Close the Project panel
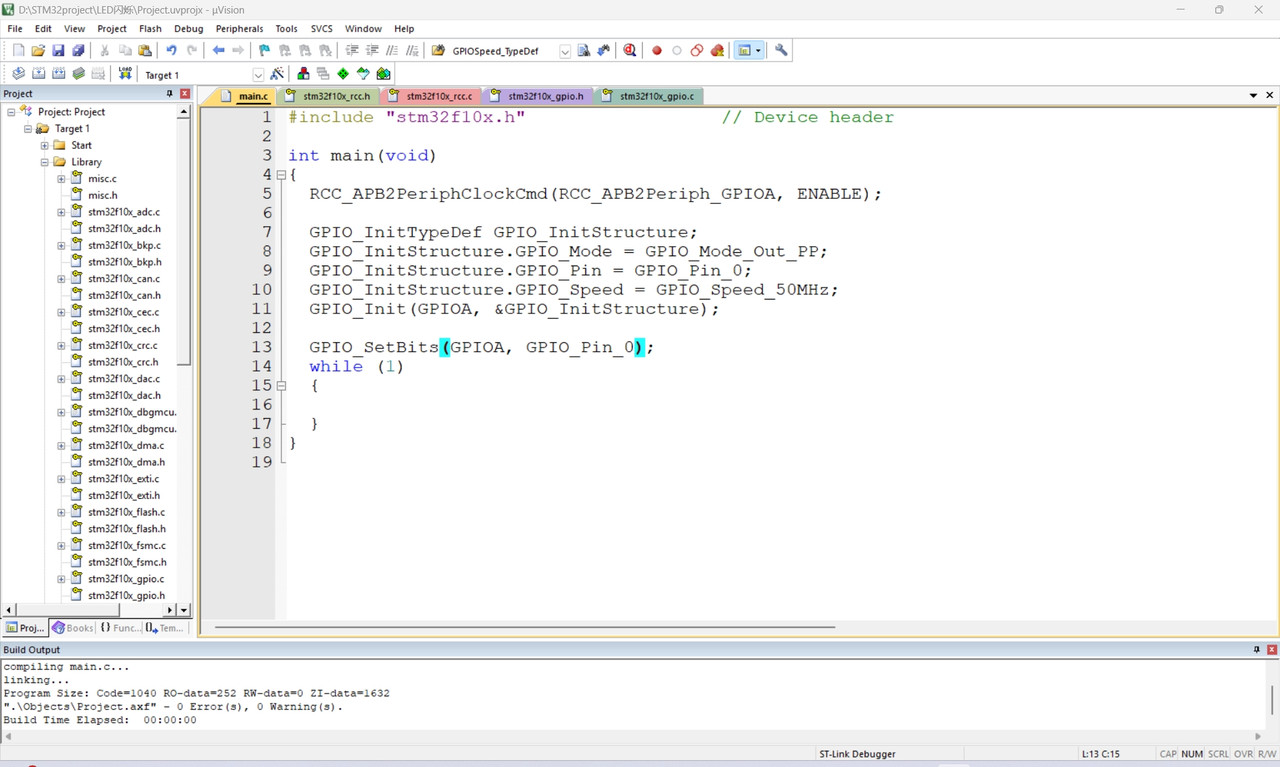 click(x=185, y=93)
